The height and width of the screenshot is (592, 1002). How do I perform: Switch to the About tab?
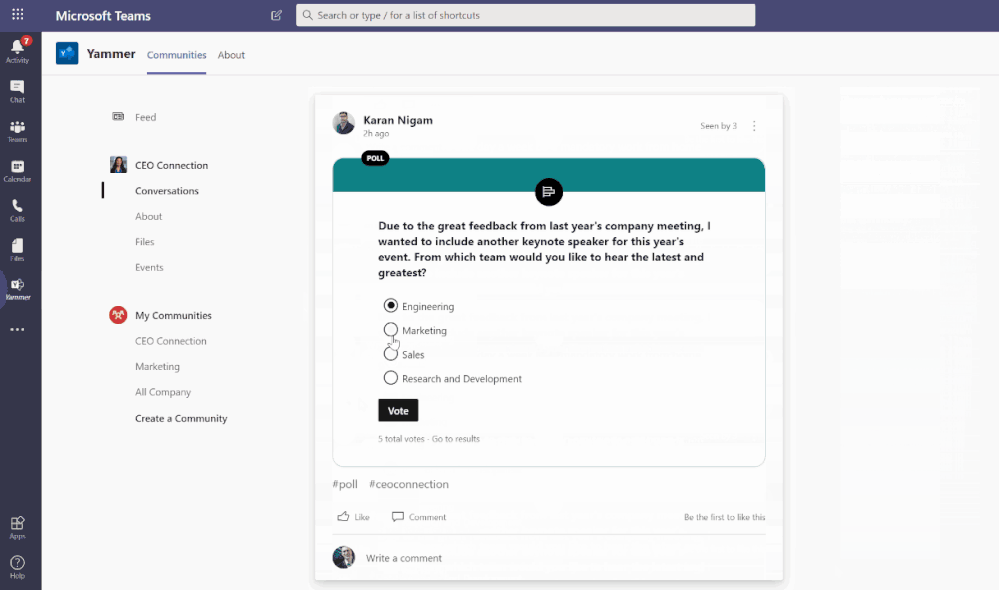tap(231, 55)
